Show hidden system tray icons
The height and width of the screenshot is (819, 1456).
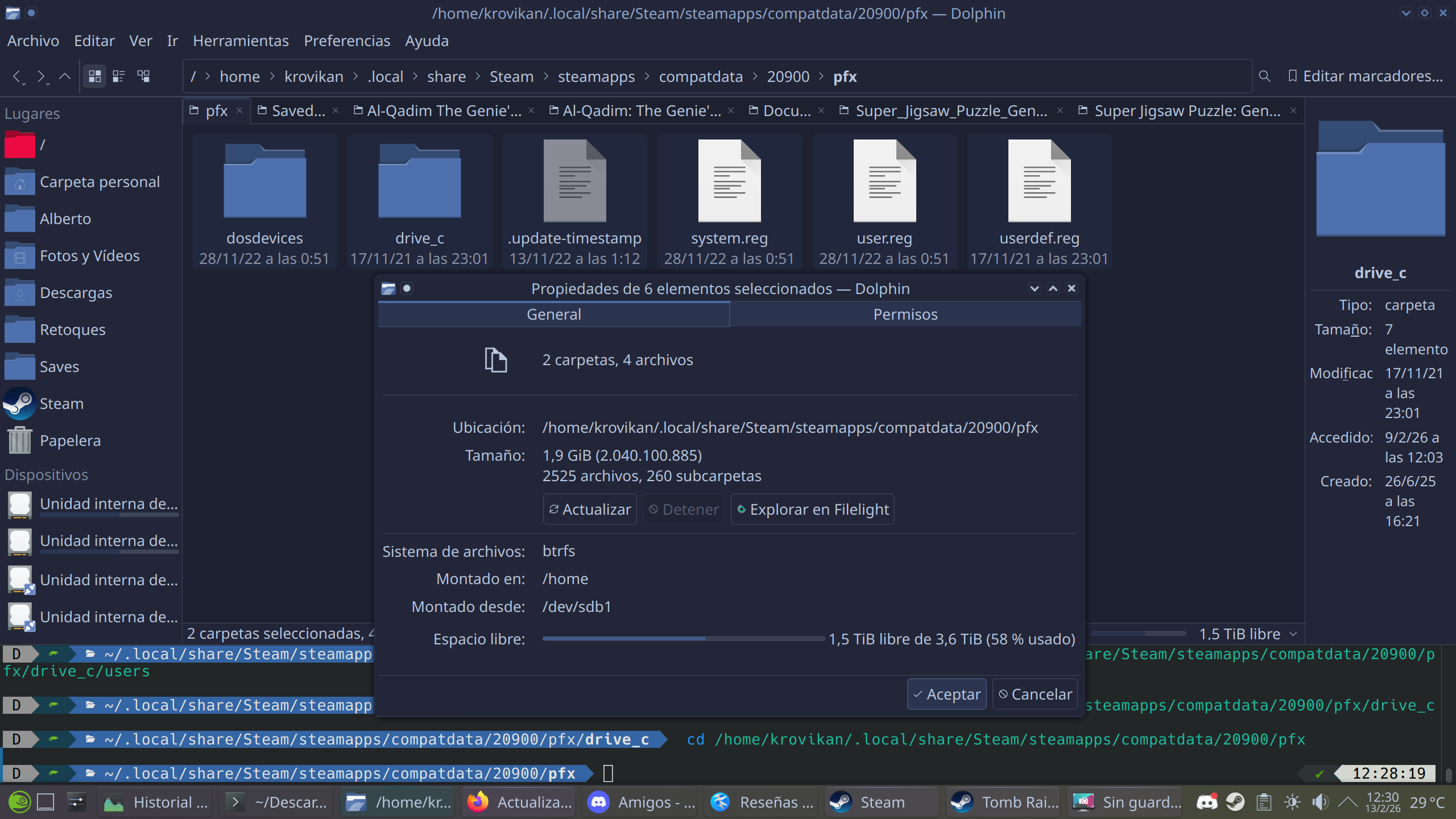click(1347, 803)
